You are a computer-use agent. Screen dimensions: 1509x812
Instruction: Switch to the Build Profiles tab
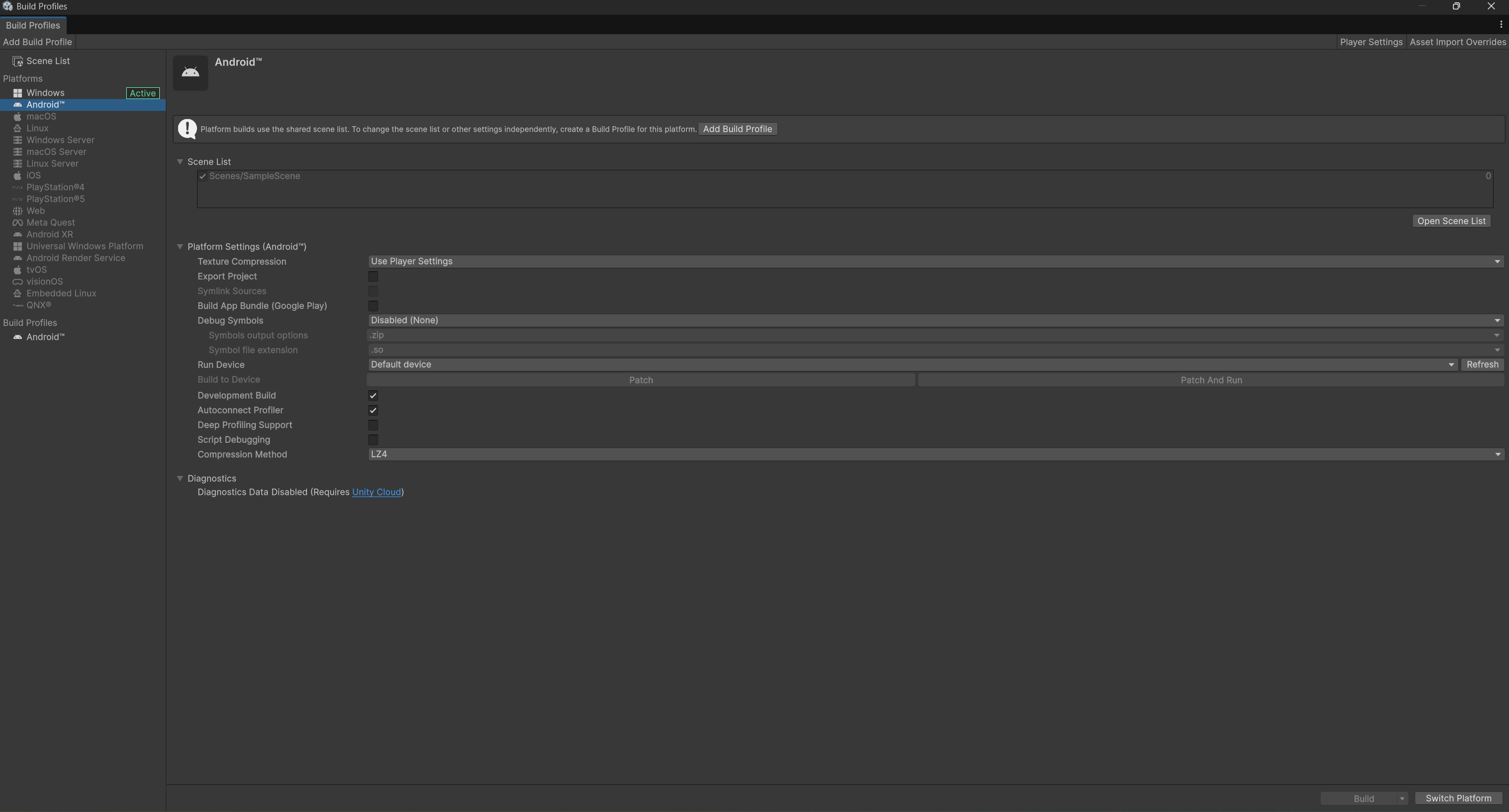coord(33,25)
